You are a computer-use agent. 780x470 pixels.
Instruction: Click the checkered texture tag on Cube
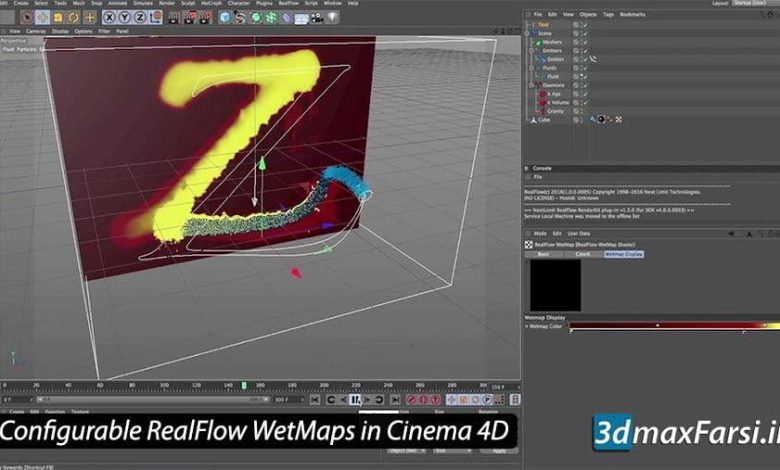pyautogui.click(x=618, y=119)
